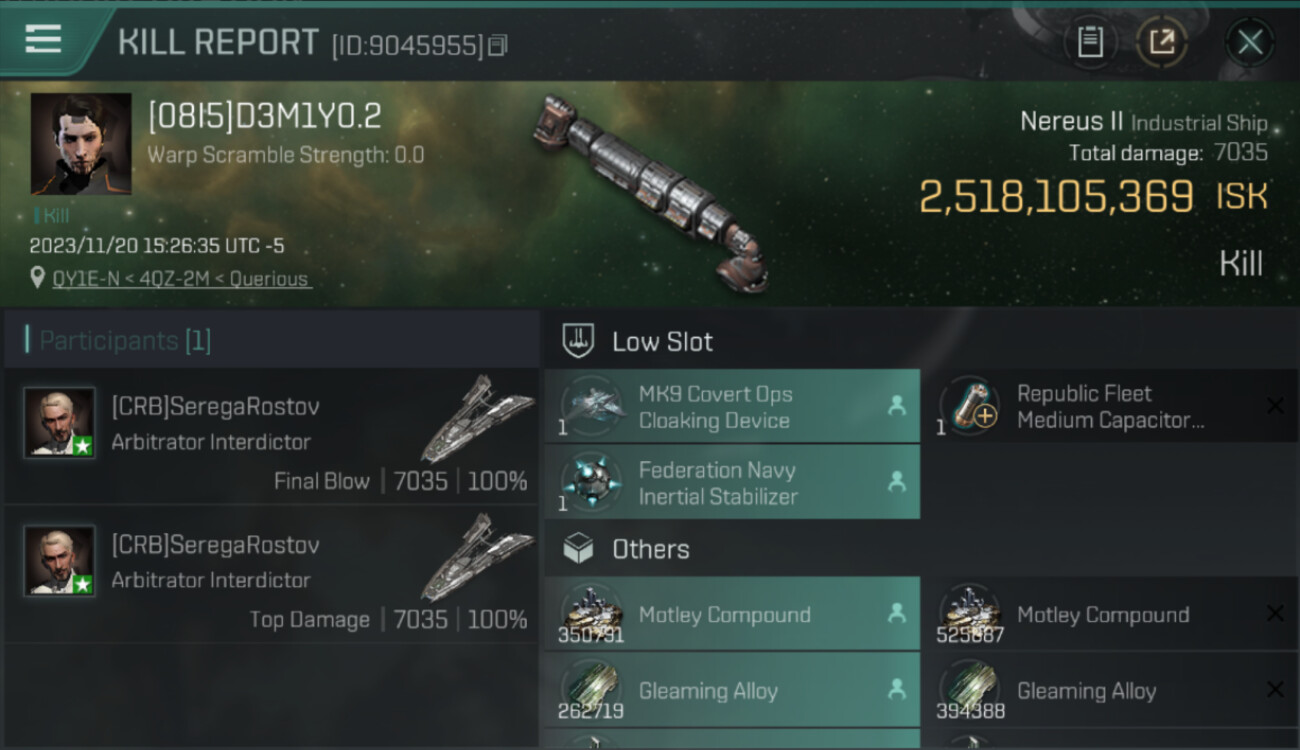Select Republic Fleet Medium Capacitor item

(1110, 407)
